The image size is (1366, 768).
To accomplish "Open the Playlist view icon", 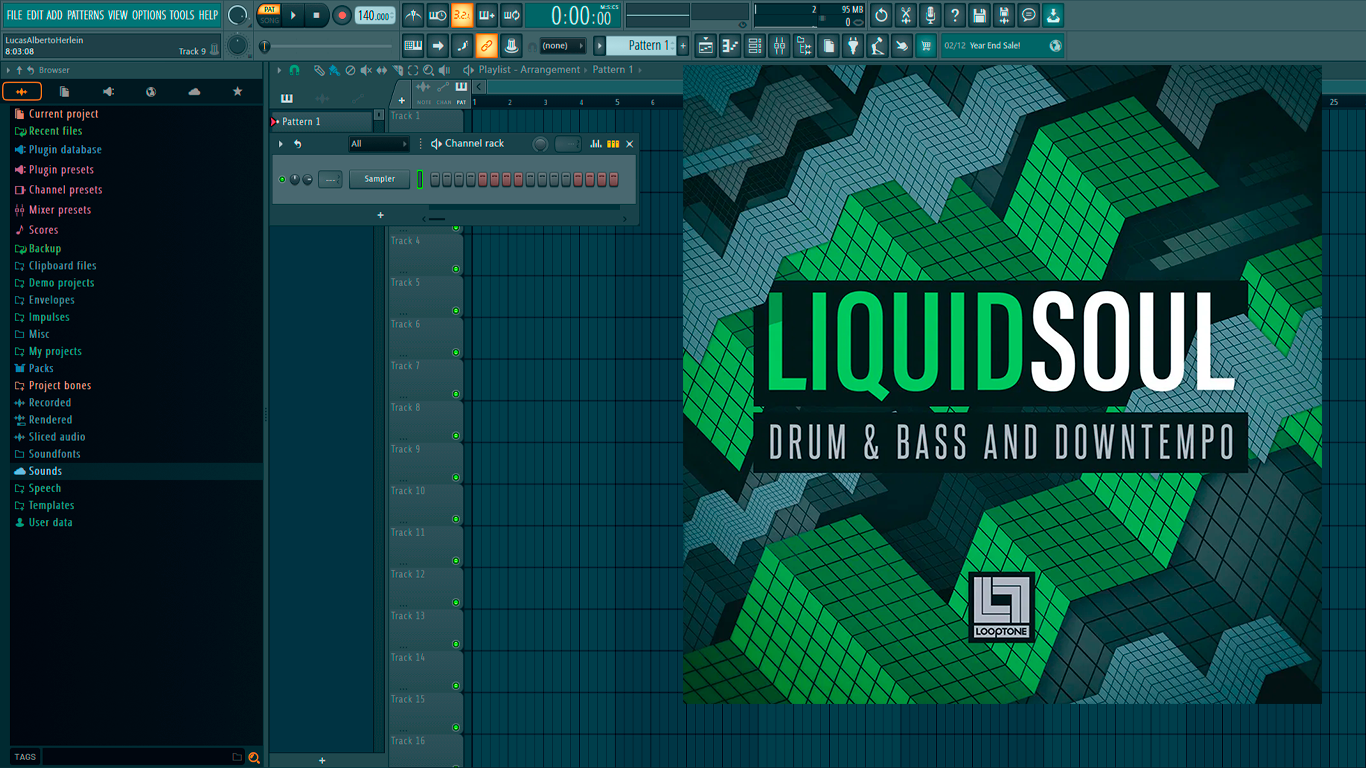I will tap(706, 45).
